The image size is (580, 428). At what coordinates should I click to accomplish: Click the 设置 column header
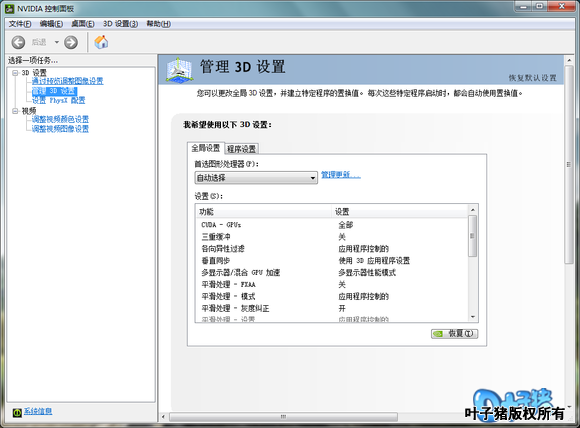[400, 212]
